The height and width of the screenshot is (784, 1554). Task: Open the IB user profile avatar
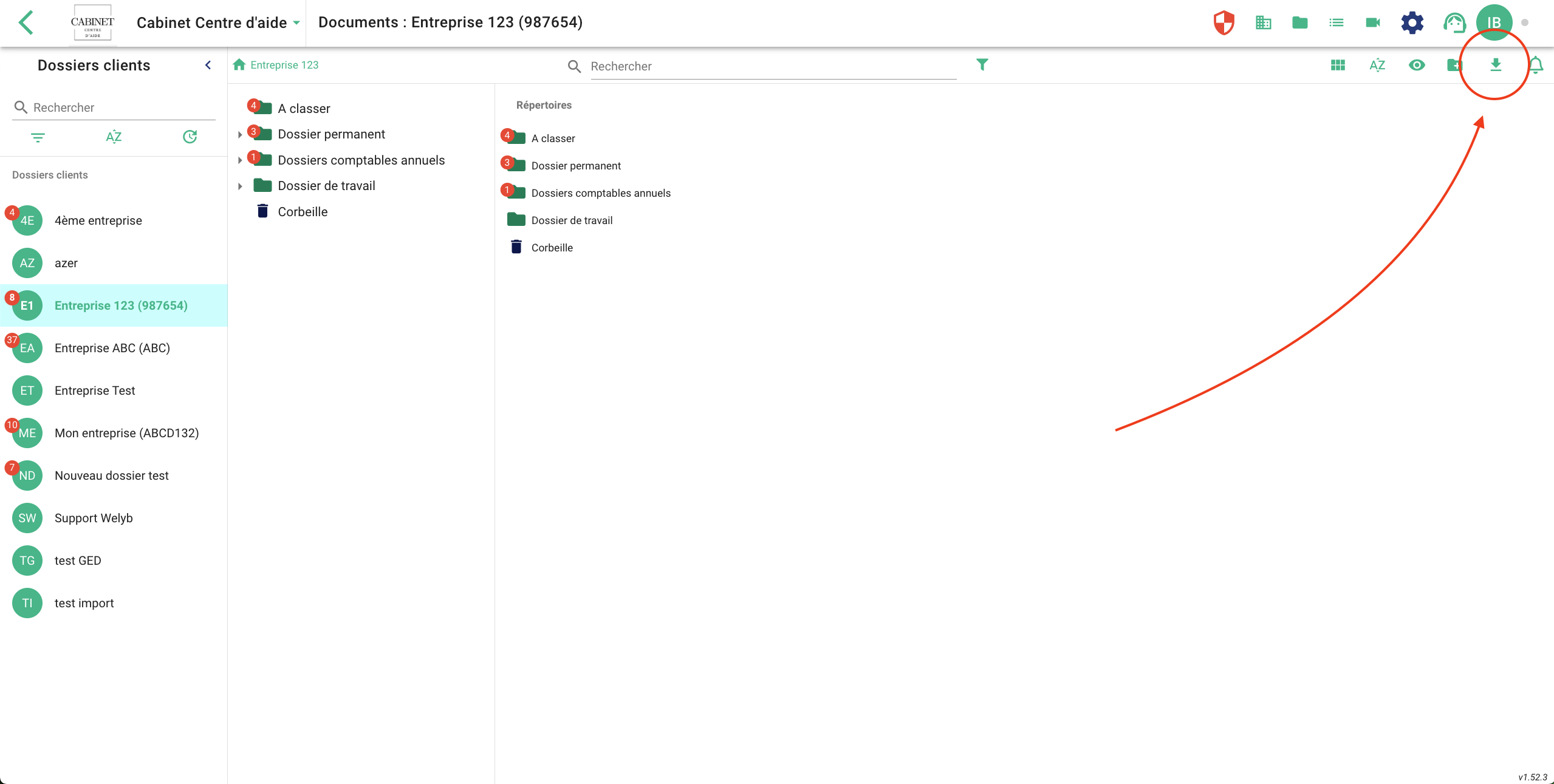(x=1494, y=23)
